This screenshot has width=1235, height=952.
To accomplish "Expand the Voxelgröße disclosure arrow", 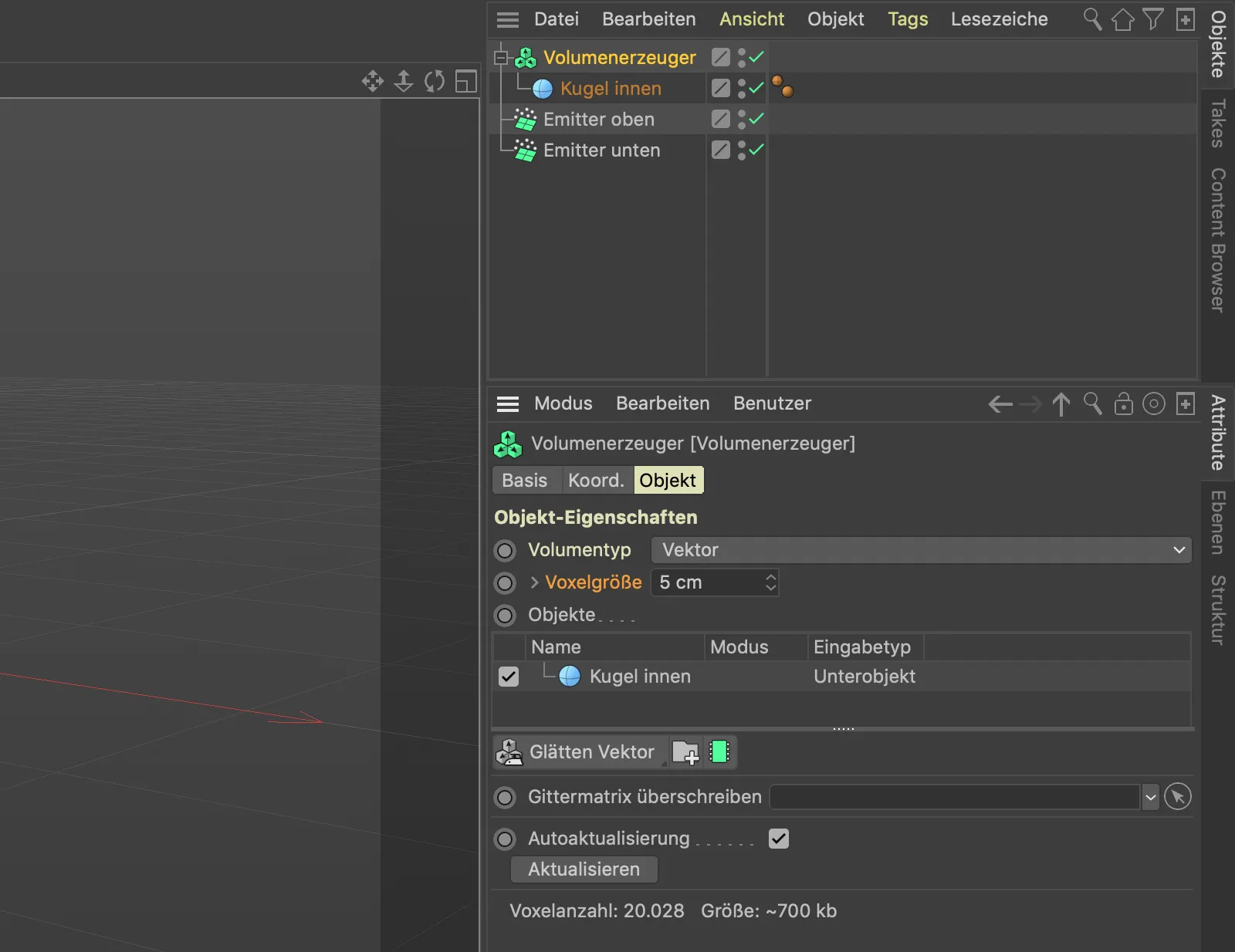I will pos(534,582).
